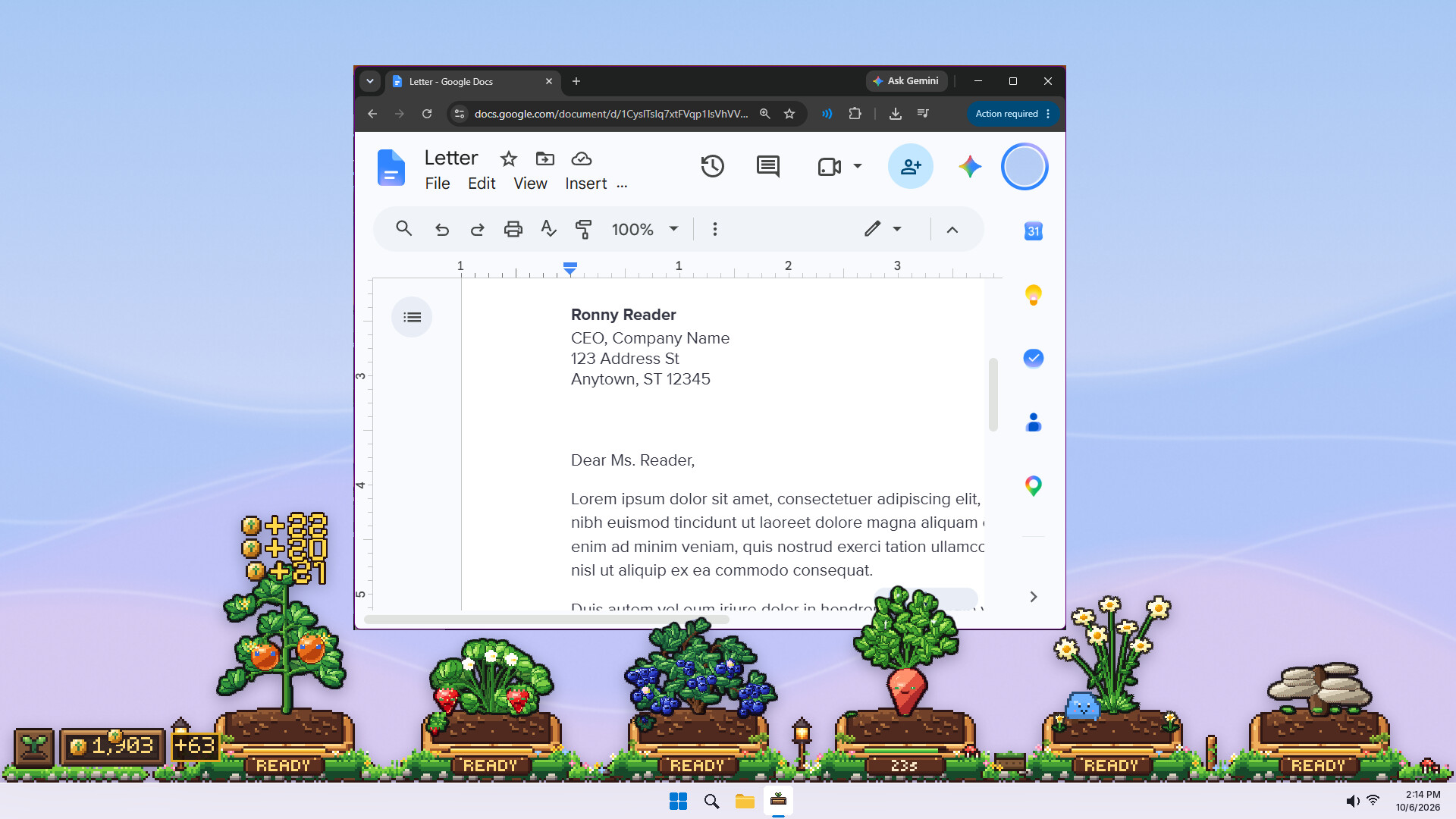Hide the side panel chevron
Image resolution: width=1456 pixels, height=819 pixels.
pyautogui.click(x=1033, y=597)
